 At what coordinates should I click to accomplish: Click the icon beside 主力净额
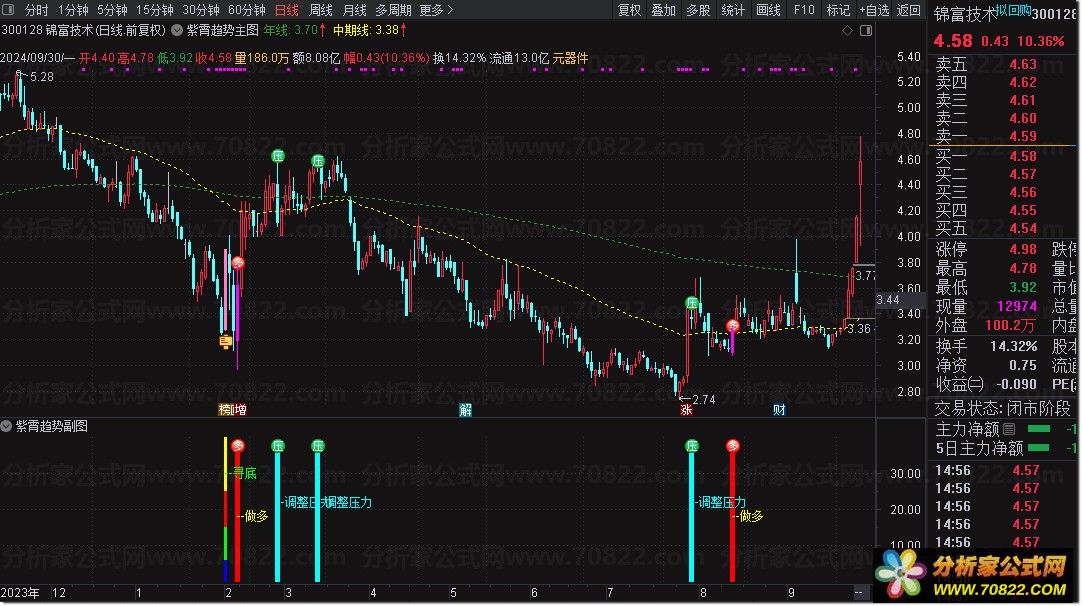pos(1009,429)
